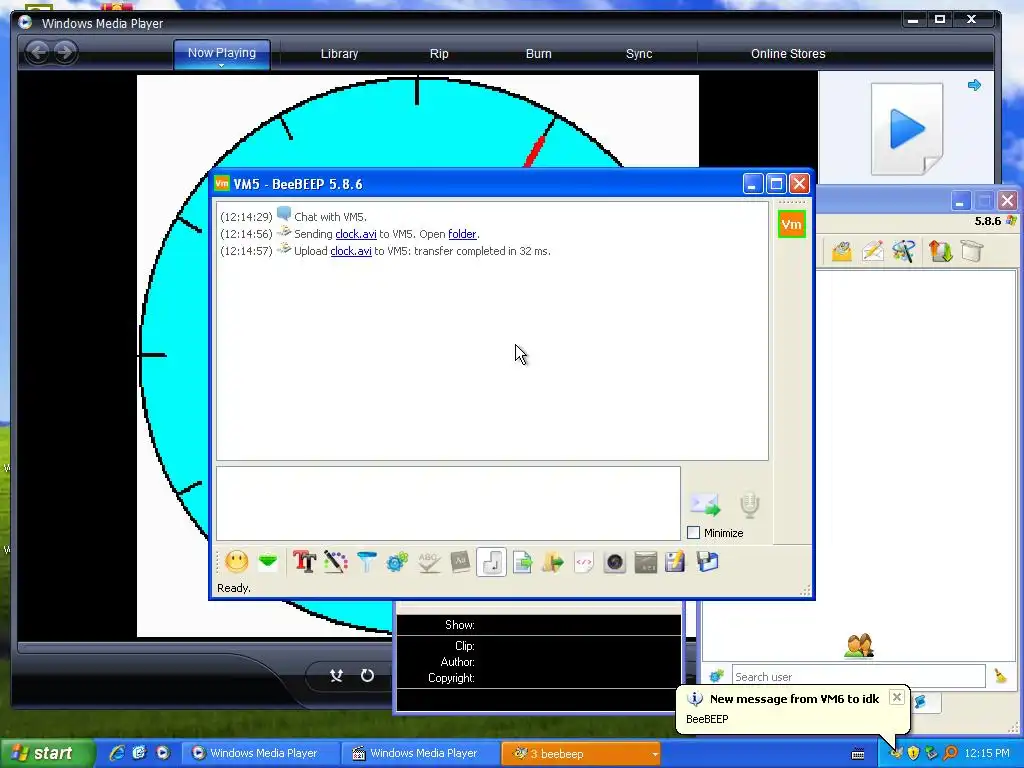This screenshot has width=1024, height=768.
Task: Open Online Stores tab in Media Player
Action: click(788, 54)
